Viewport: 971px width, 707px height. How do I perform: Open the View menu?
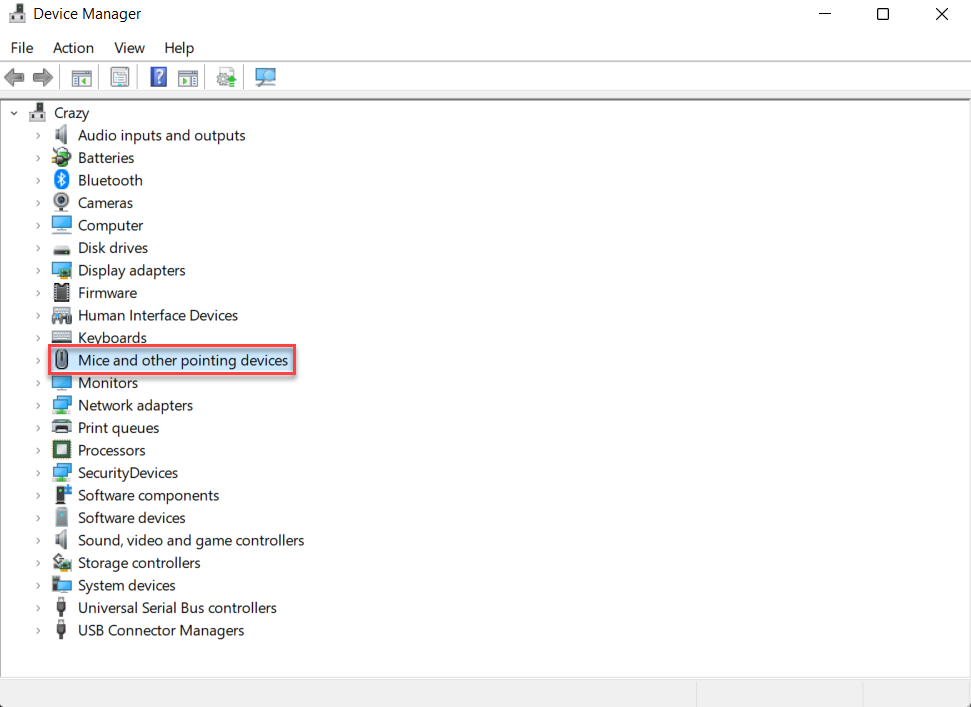(129, 48)
